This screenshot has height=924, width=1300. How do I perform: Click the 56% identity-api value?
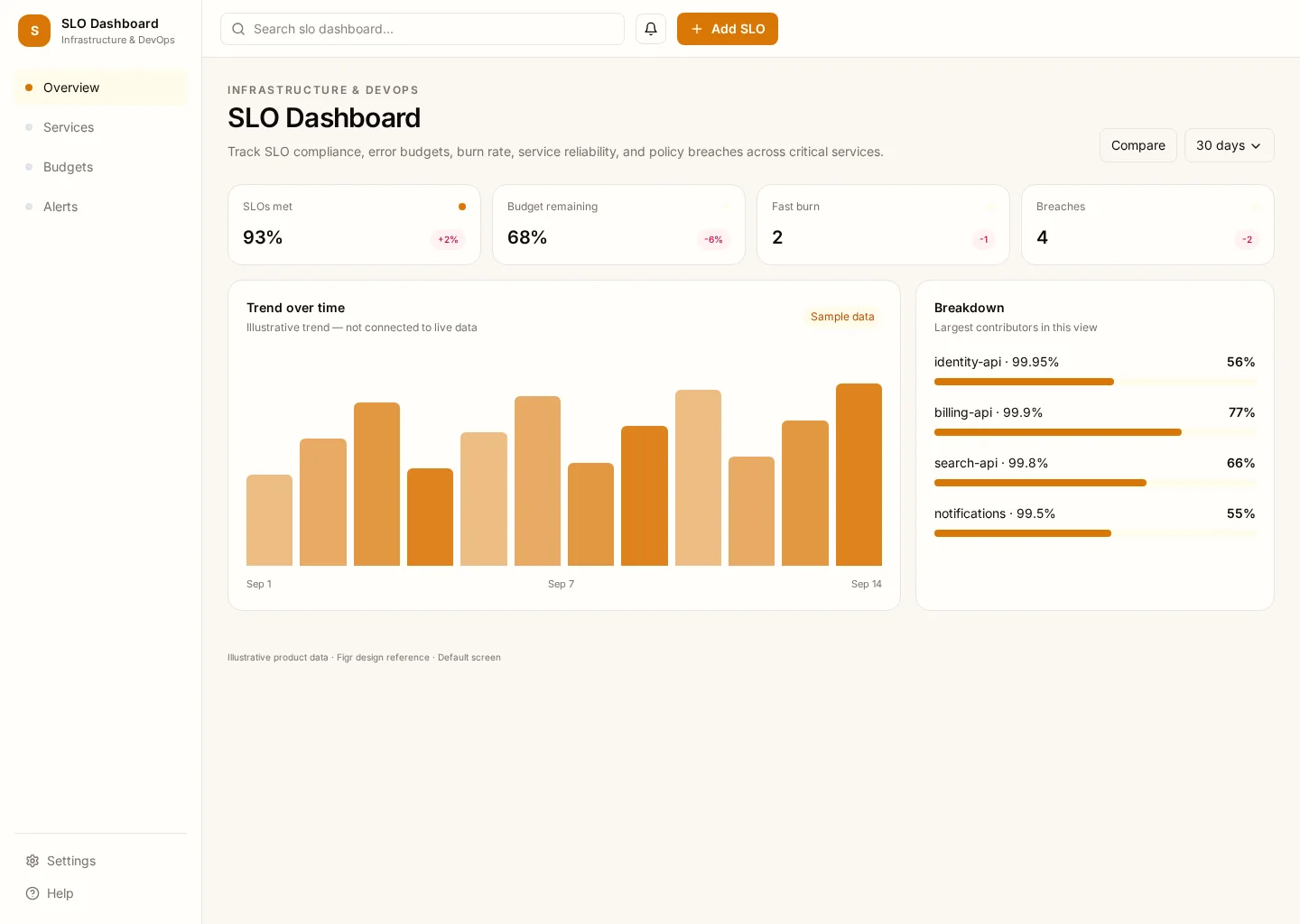tap(1240, 362)
